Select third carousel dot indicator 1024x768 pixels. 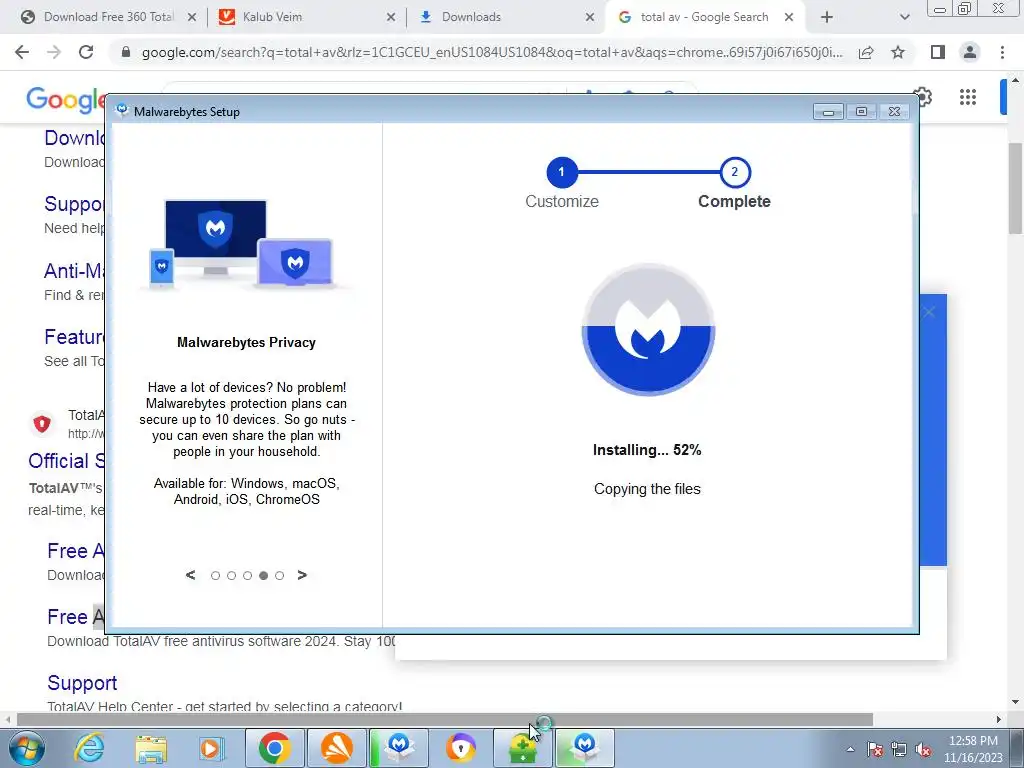(248, 576)
